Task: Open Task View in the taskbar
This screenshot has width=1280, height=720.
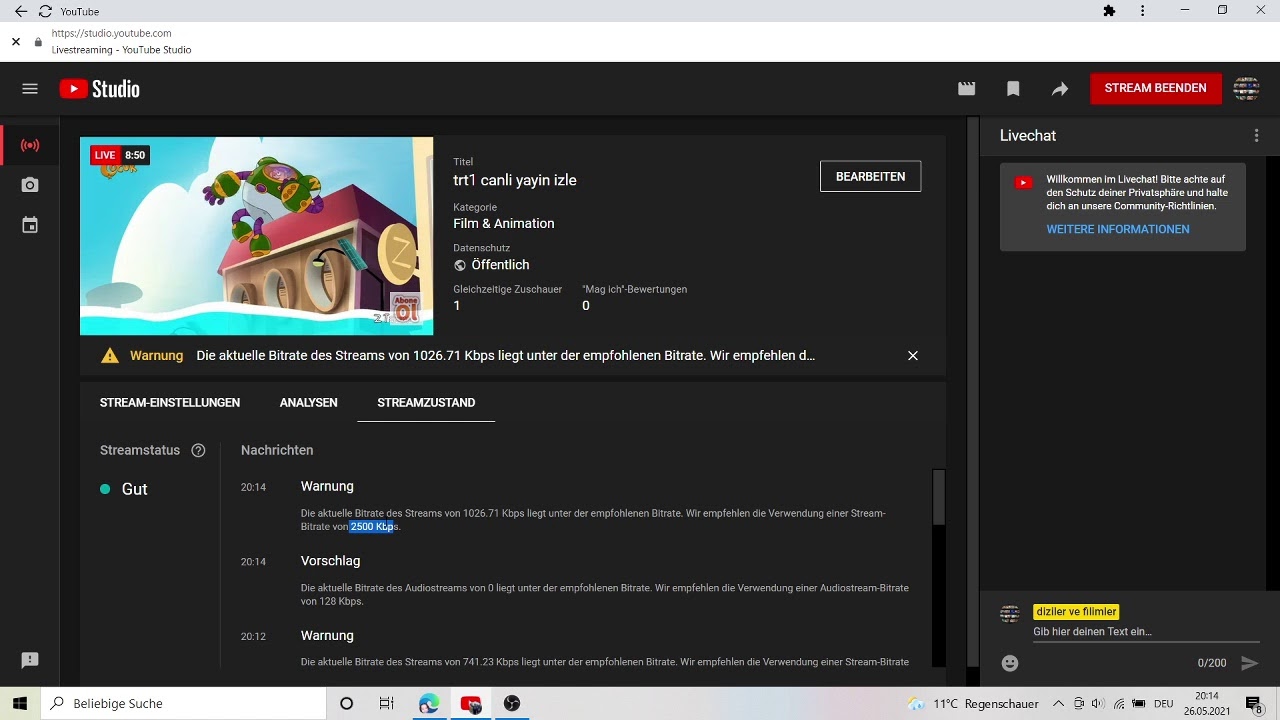Action: click(387, 703)
